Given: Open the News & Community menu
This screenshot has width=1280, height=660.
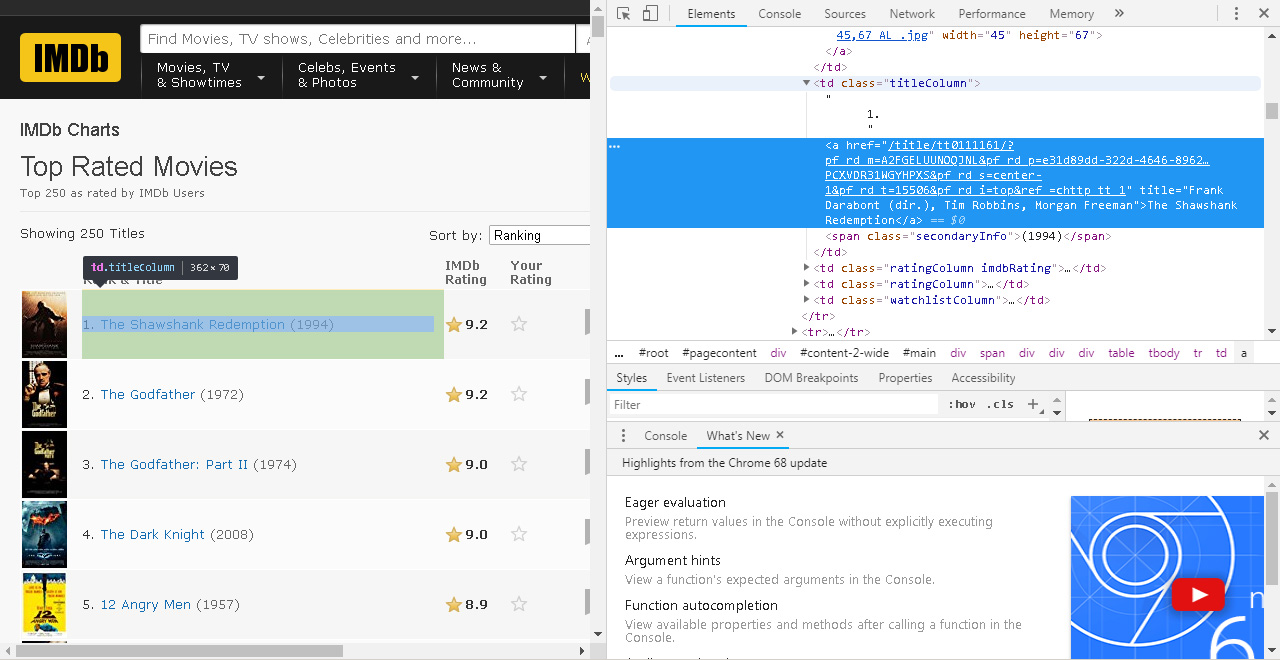Looking at the screenshot, I should [x=500, y=75].
